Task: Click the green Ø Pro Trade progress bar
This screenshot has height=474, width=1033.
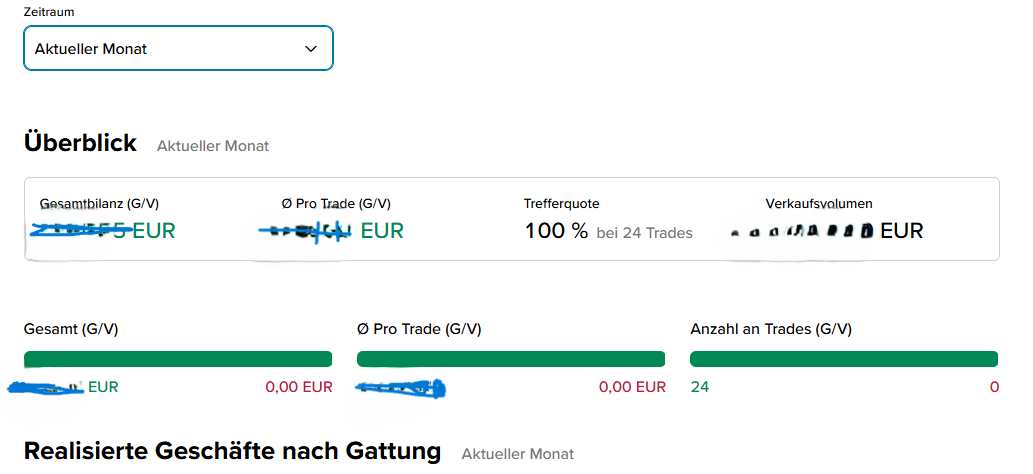Action: click(x=511, y=359)
